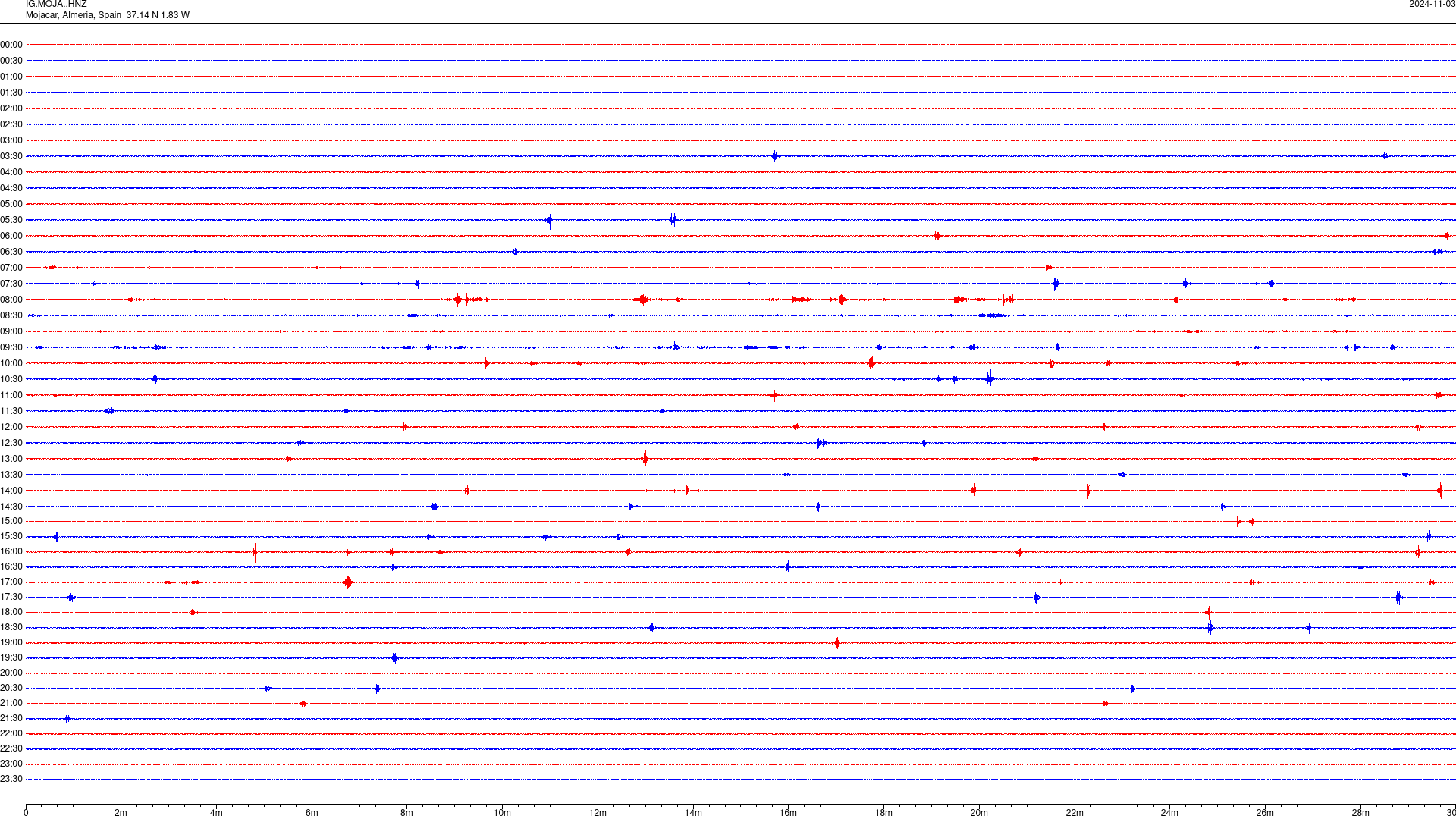Screen dimensions: 1456x819
Task: Select the 14:00 row time label
Action: tap(11, 491)
